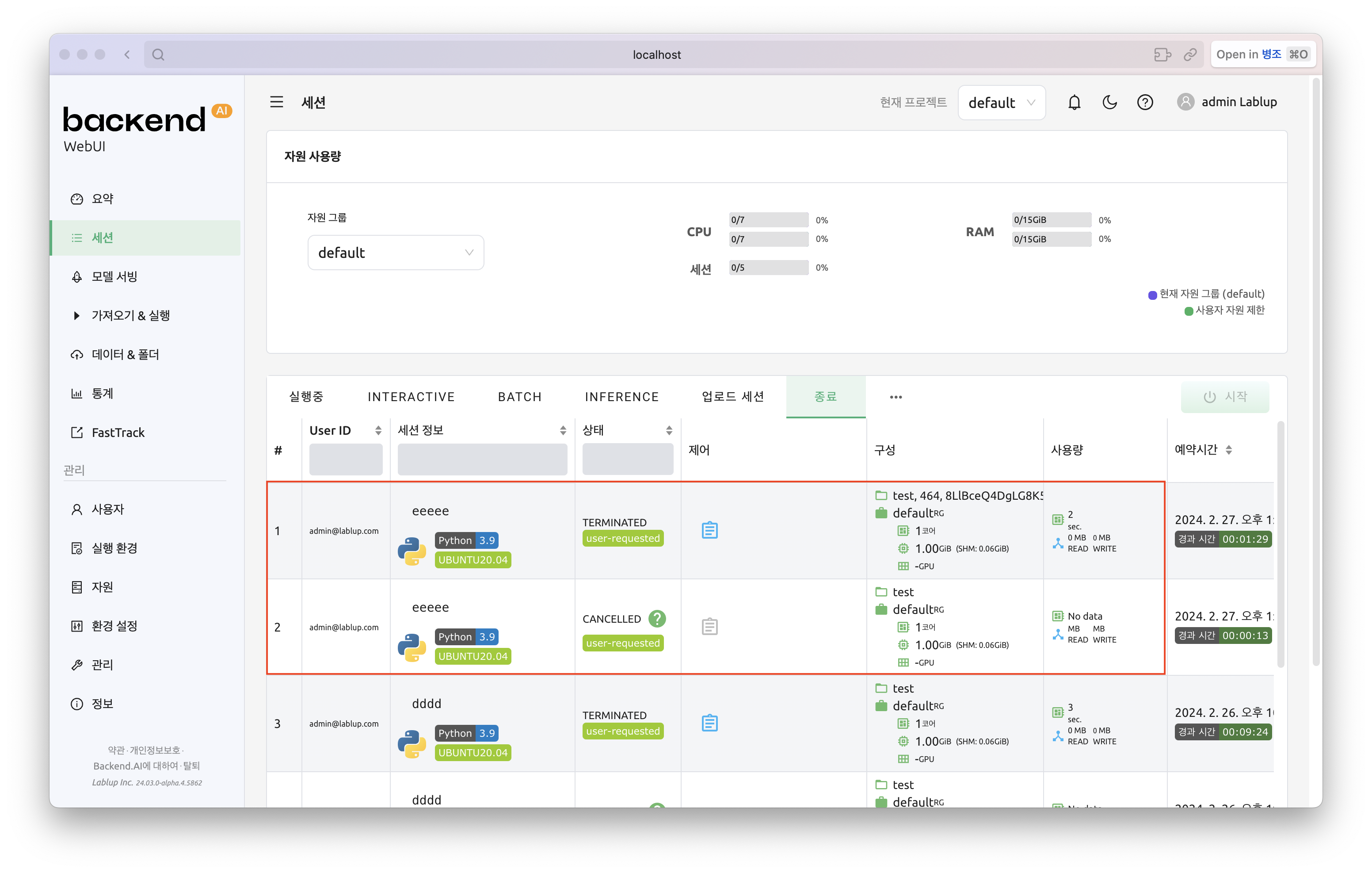1372x873 pixels.
Task: Collapse the sidebar with the hamburger icon
Action: (x=276, y=102)
